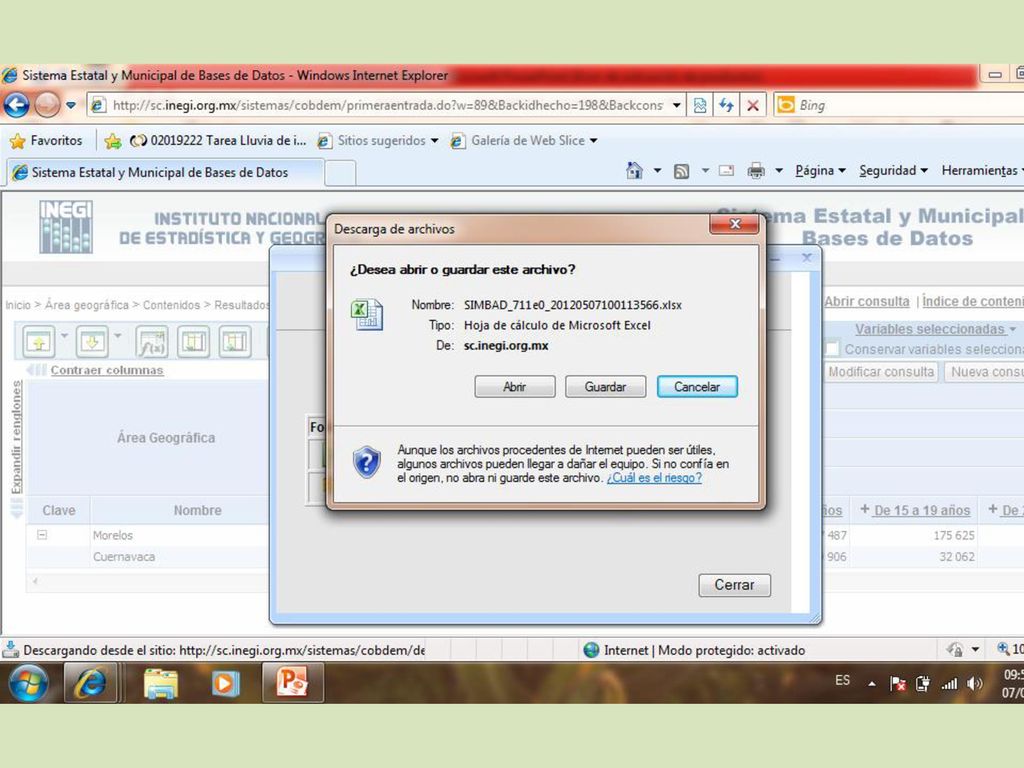Viewport: 1024px width, 768px height.
Task: Click the Inicio breadcrumb link
Action: tap(18, 305)
